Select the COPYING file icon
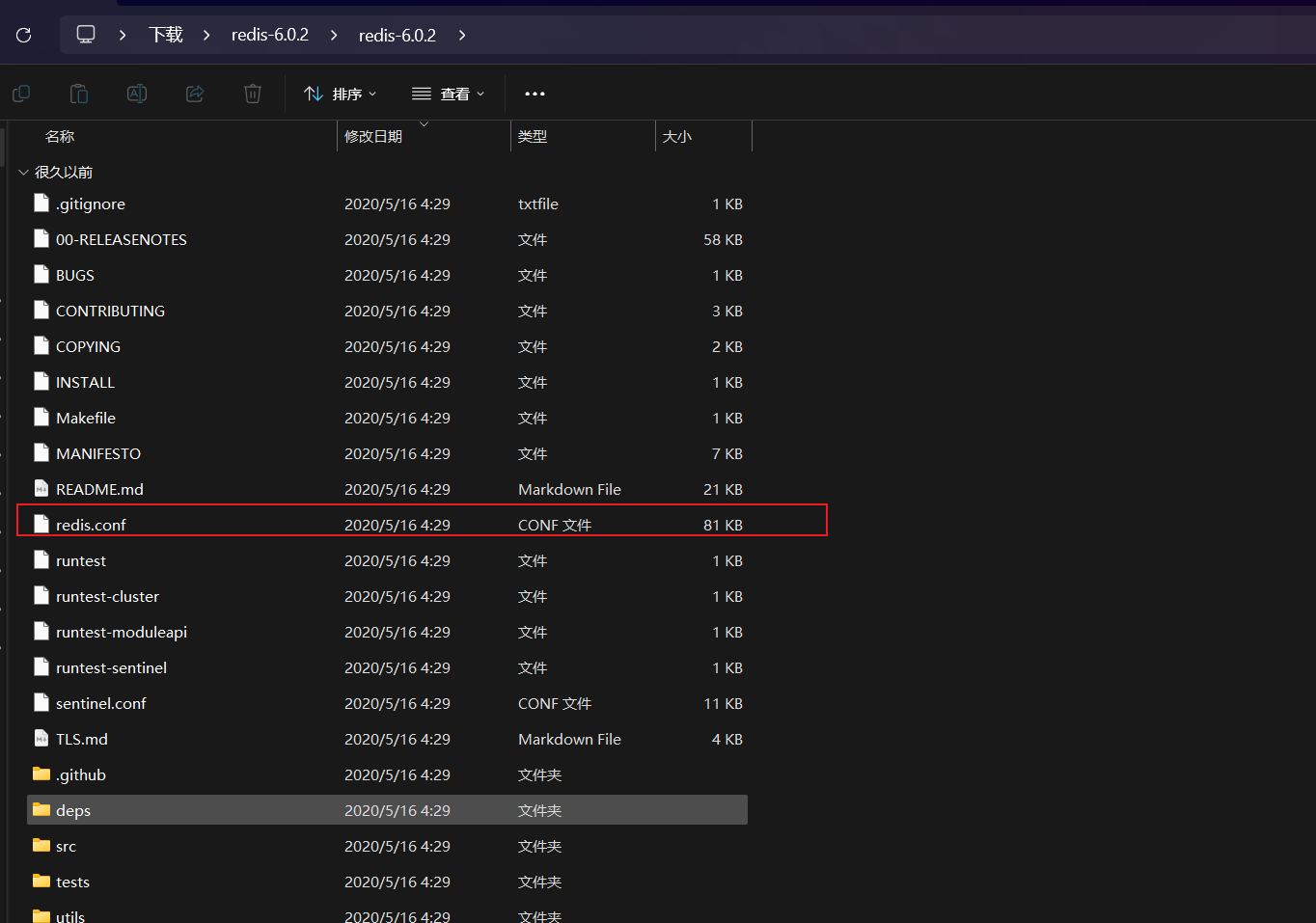Viewport: 1316px width, 923px height. pos(41,345)
